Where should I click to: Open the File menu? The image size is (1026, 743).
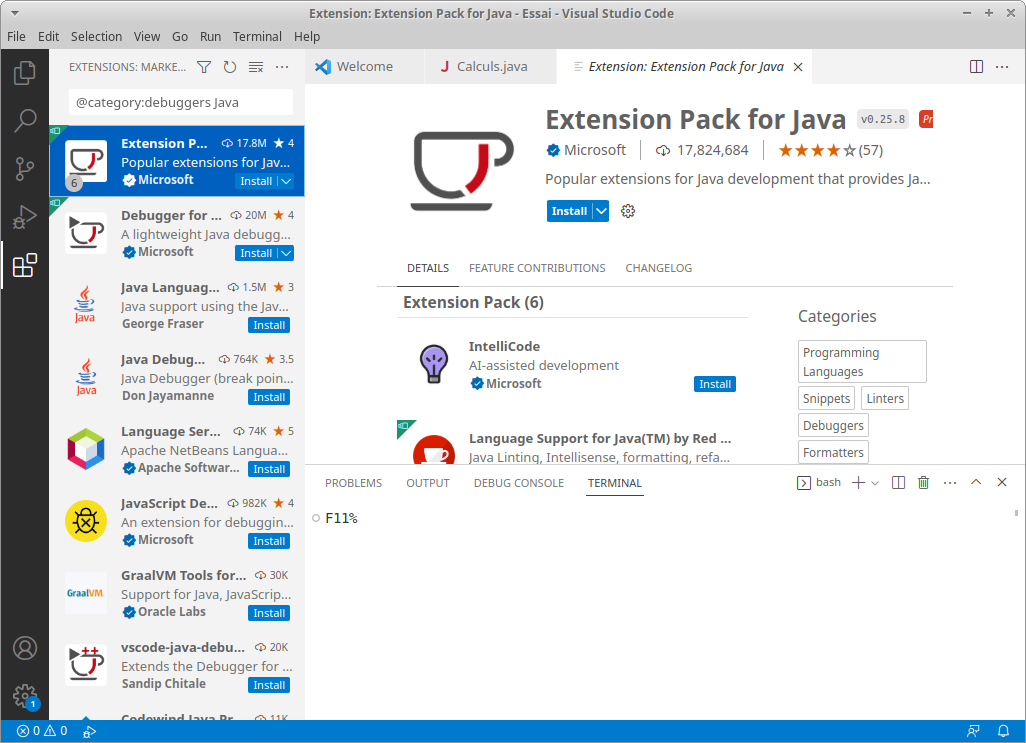(x=16, y=37)
